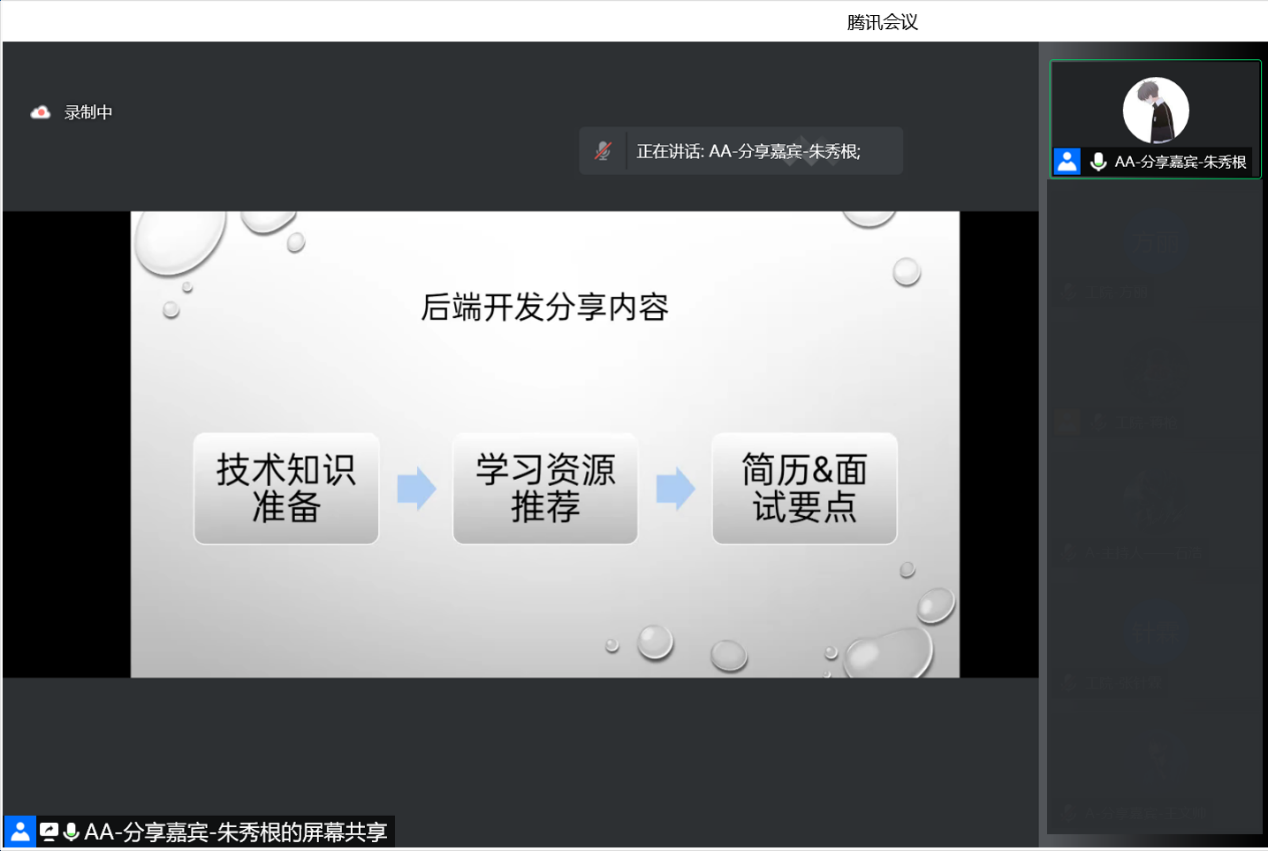Click the blue person icon at bottom-left corner

pos(20,831)
